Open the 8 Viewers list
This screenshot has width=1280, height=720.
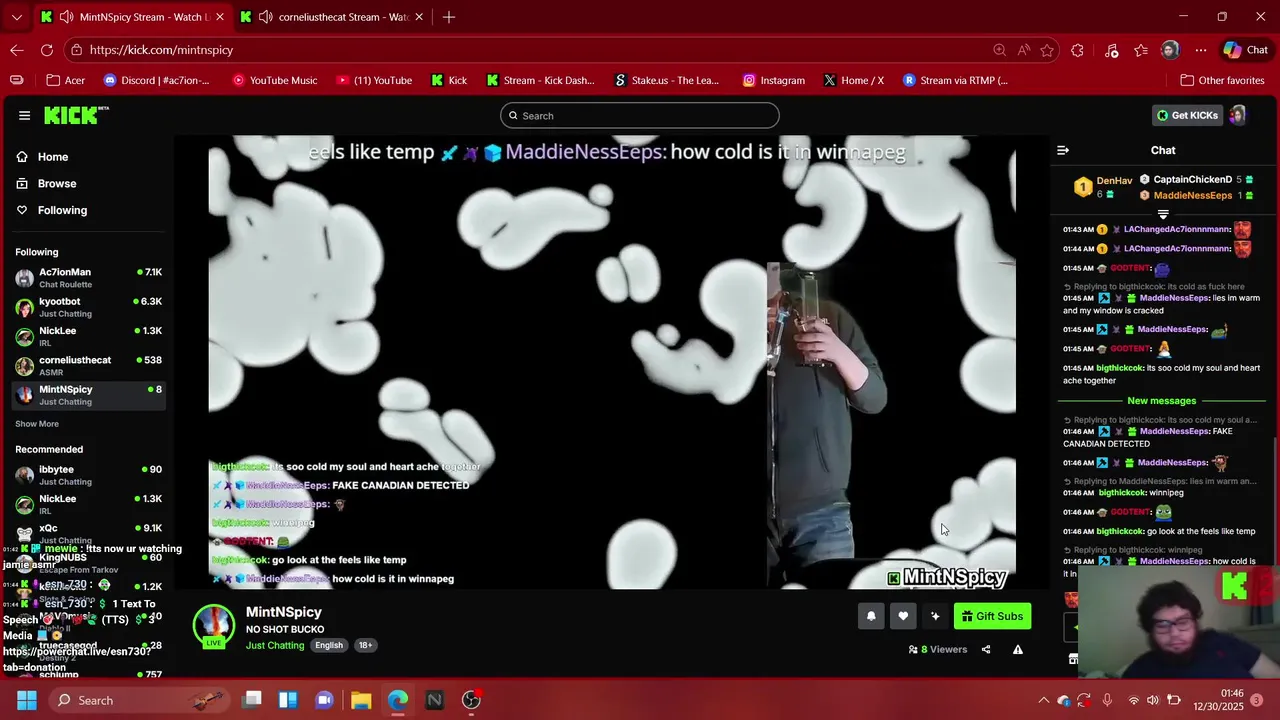938,649
